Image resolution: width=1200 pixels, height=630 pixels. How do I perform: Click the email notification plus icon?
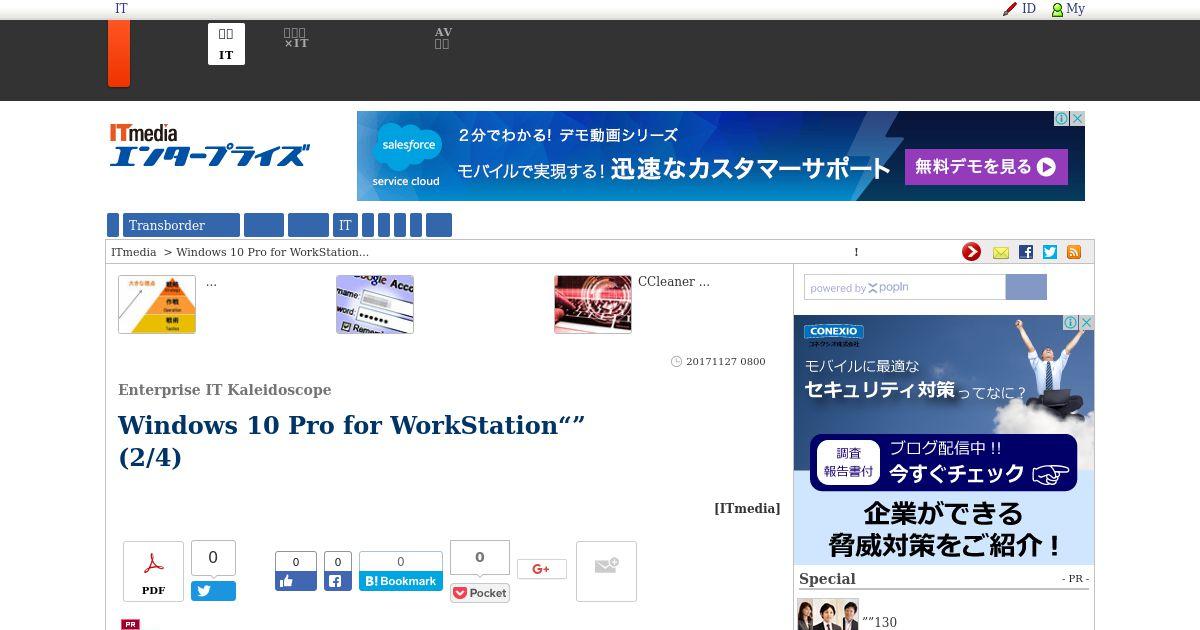pos(606,572)
